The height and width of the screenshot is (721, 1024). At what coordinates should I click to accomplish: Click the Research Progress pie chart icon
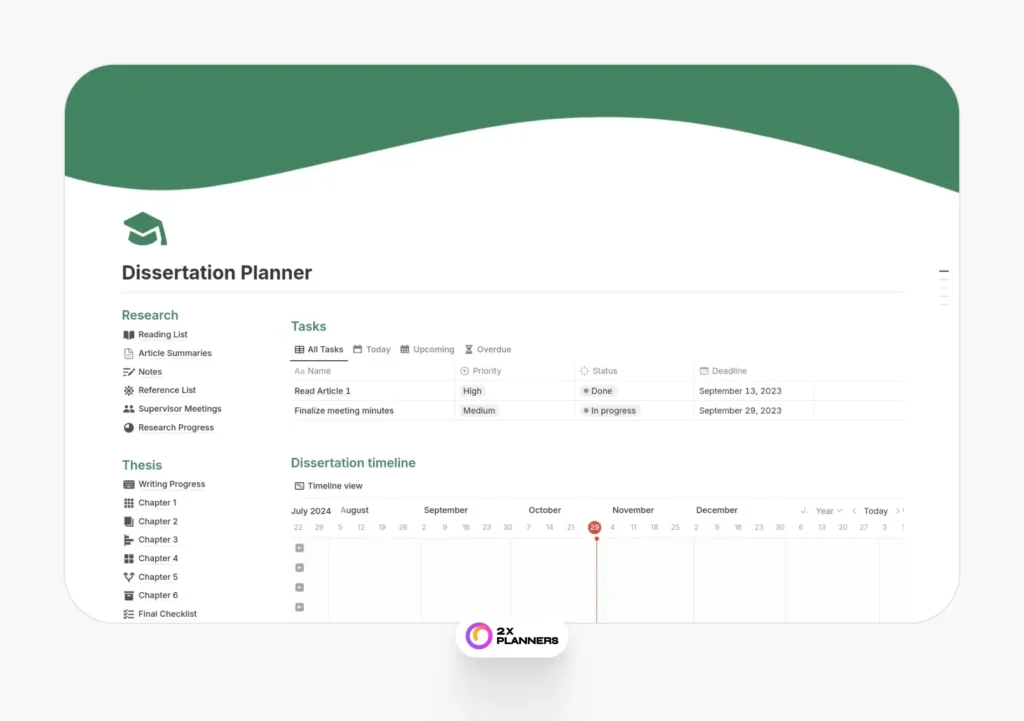tap(128, 428)
